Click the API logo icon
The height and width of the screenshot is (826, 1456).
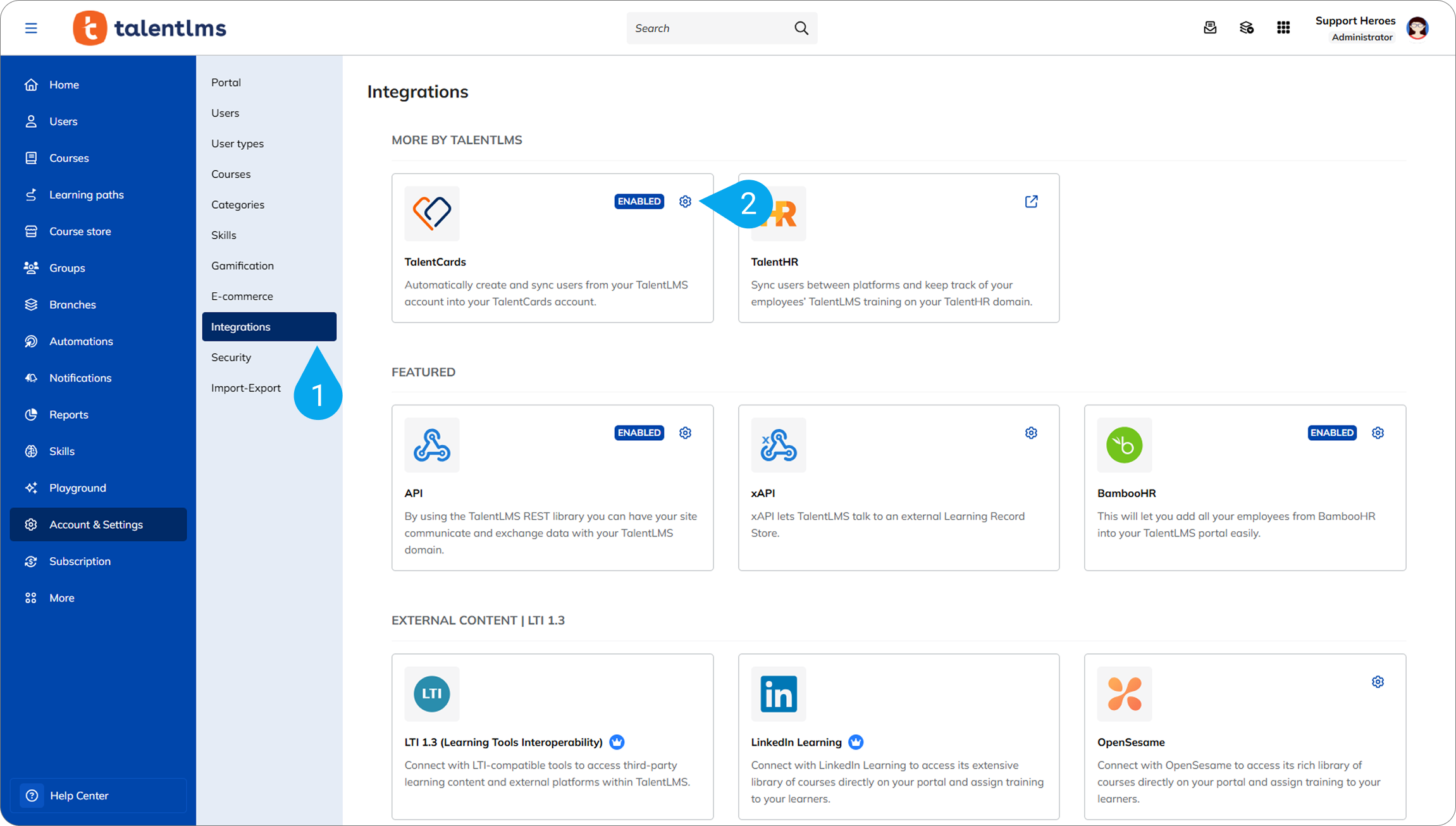point(432,445)
